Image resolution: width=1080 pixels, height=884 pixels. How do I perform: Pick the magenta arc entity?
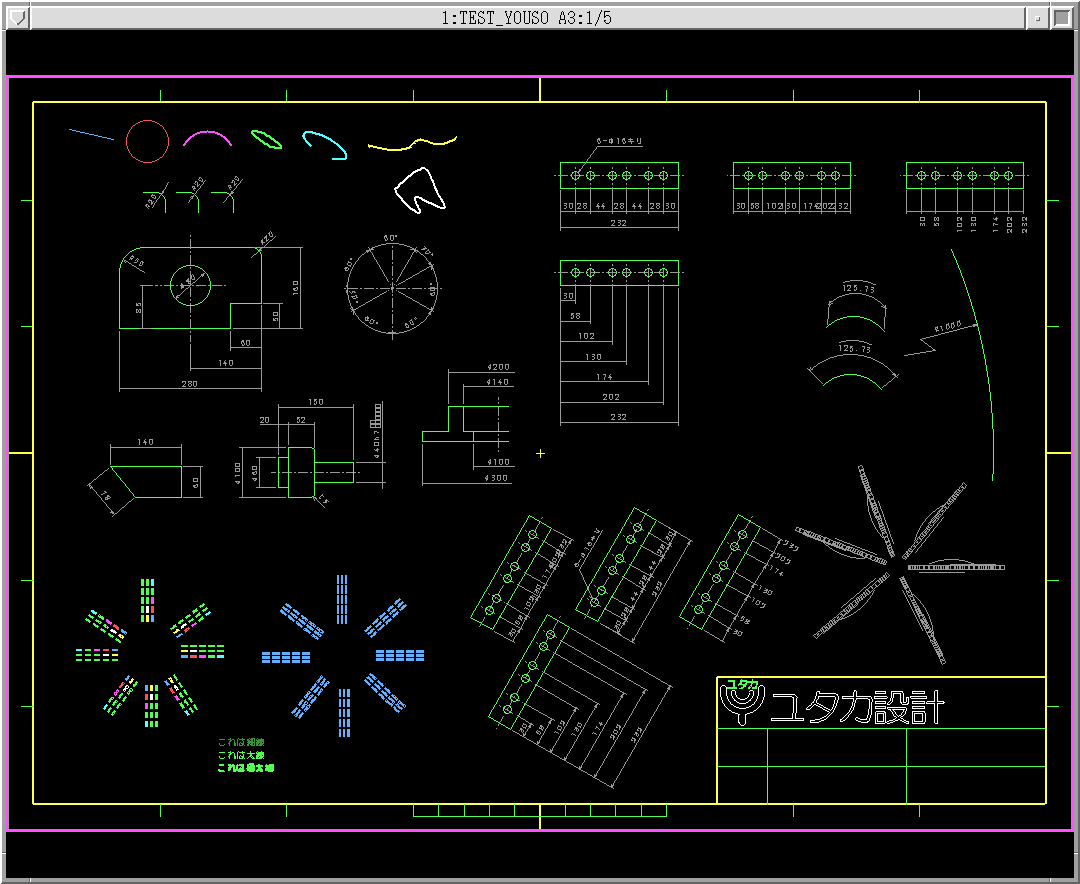click(x=207, y=138)
